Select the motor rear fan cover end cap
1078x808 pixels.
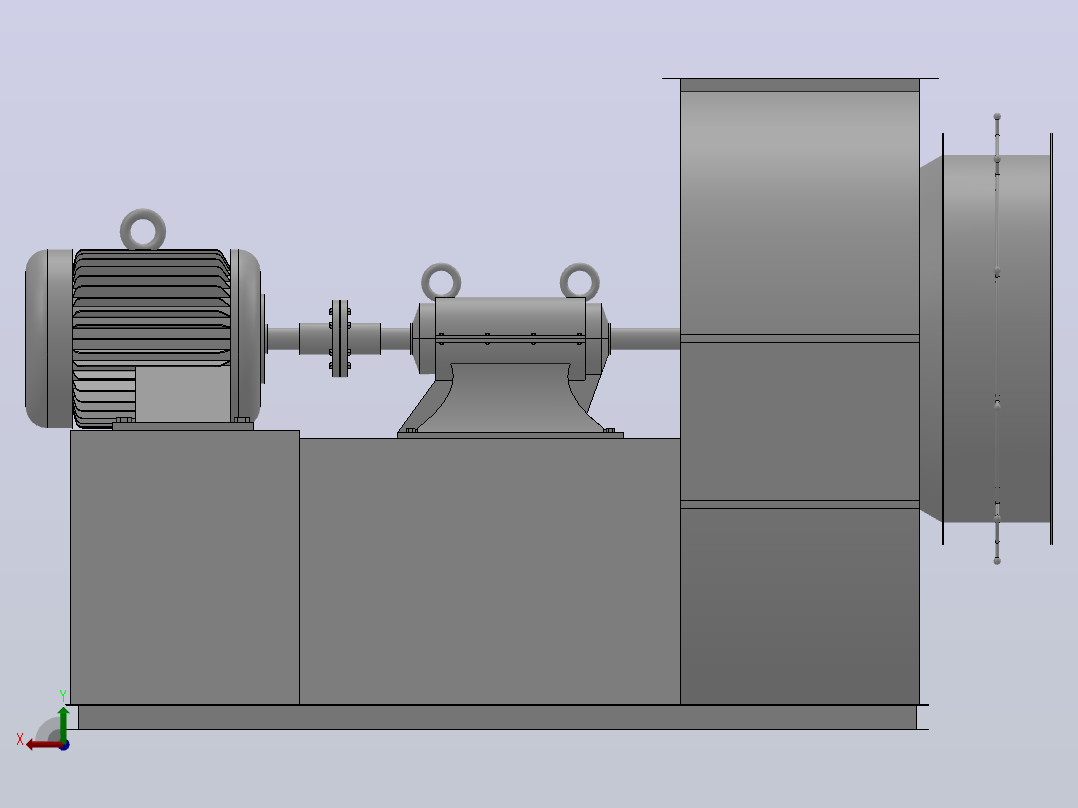(x=49, y=338)
